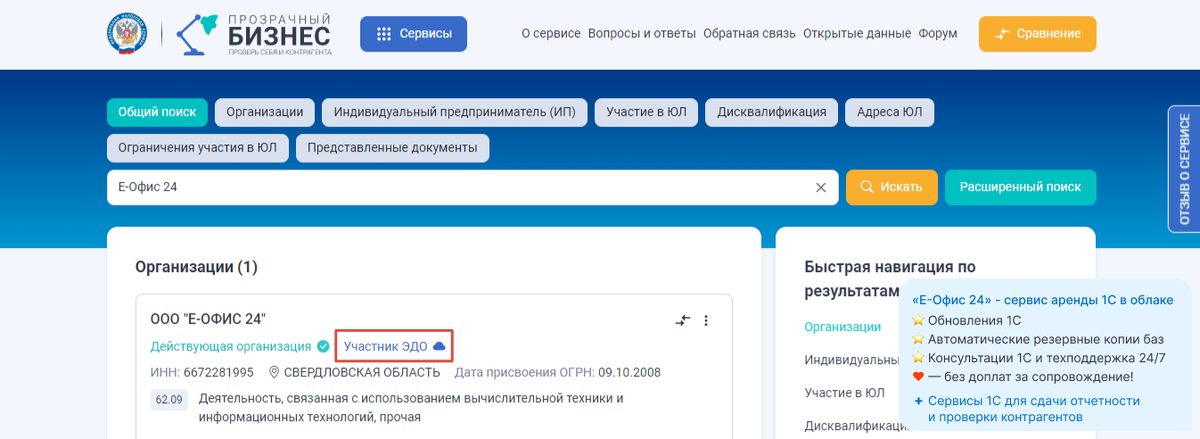
Task: Open Открытые данные link
Action: [857, 34]
